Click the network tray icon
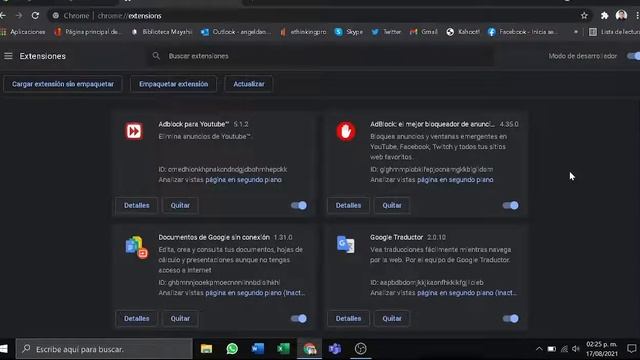 point(564,349)
